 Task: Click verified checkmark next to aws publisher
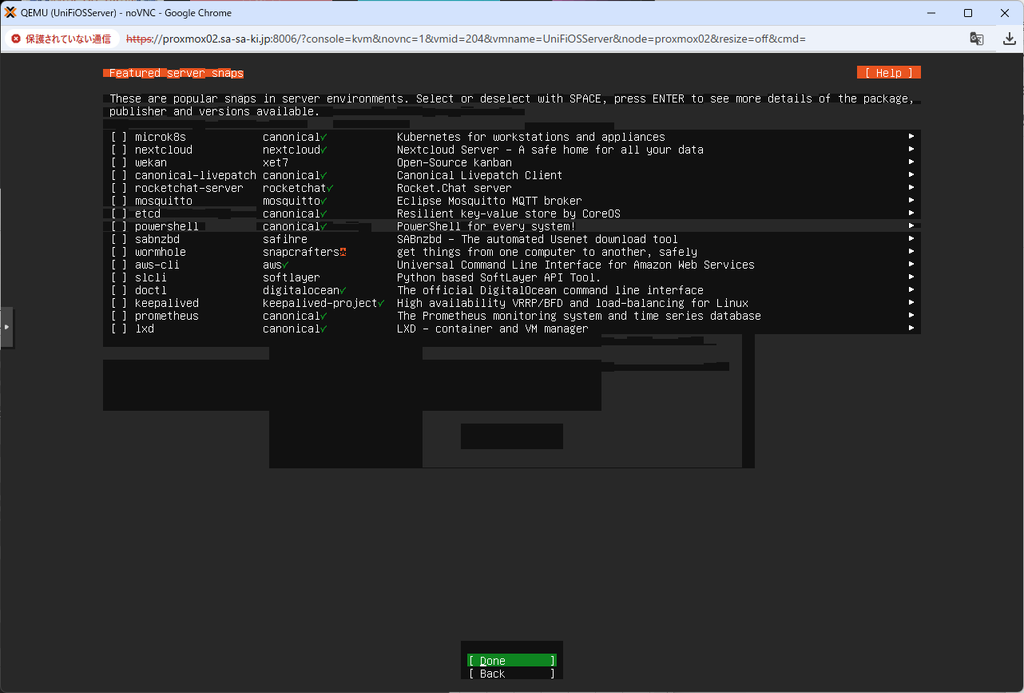tap(285, 265)
